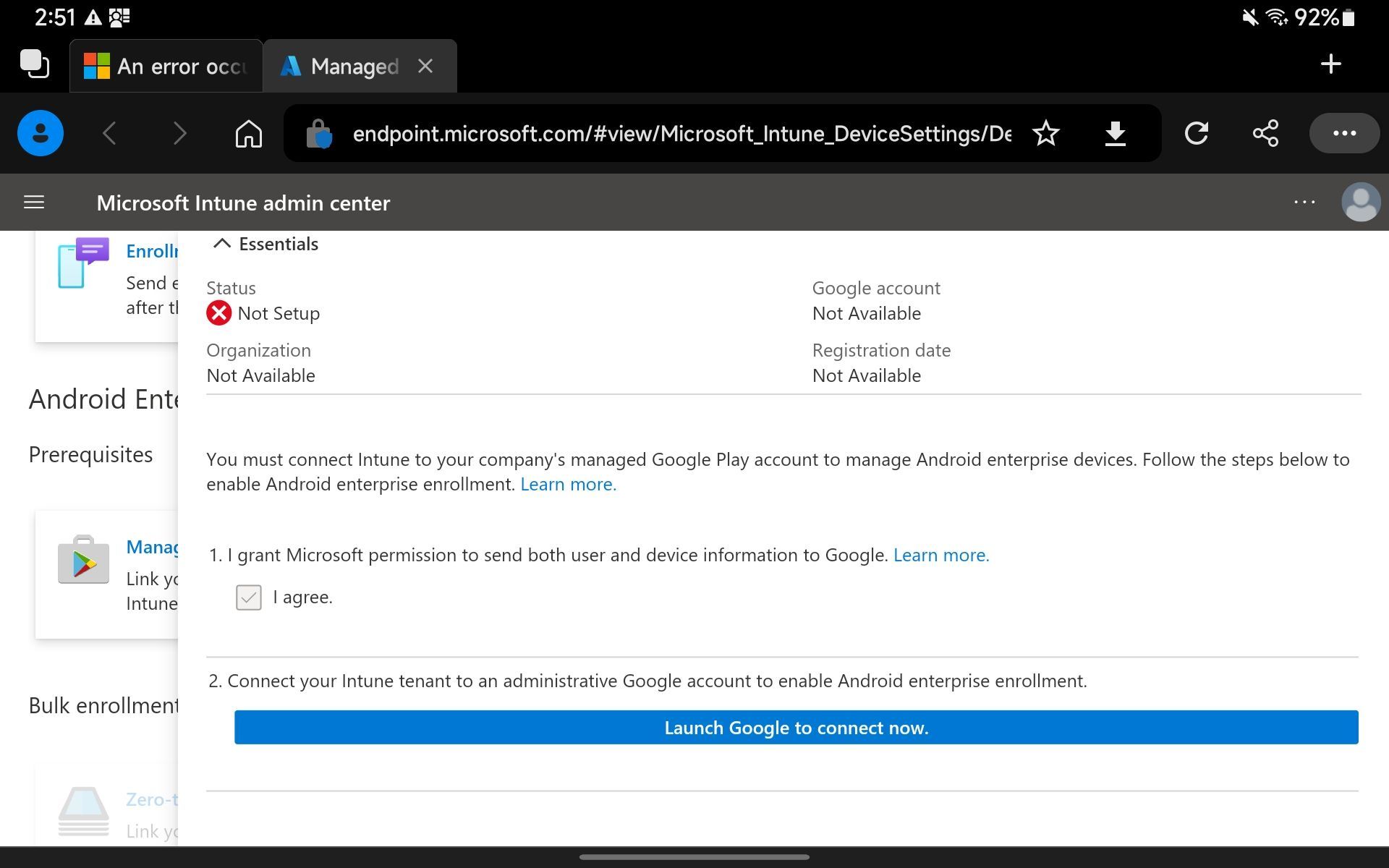Reload the current page
The width and height of the screenshot is (1389, 868).
click(1196, 133)
